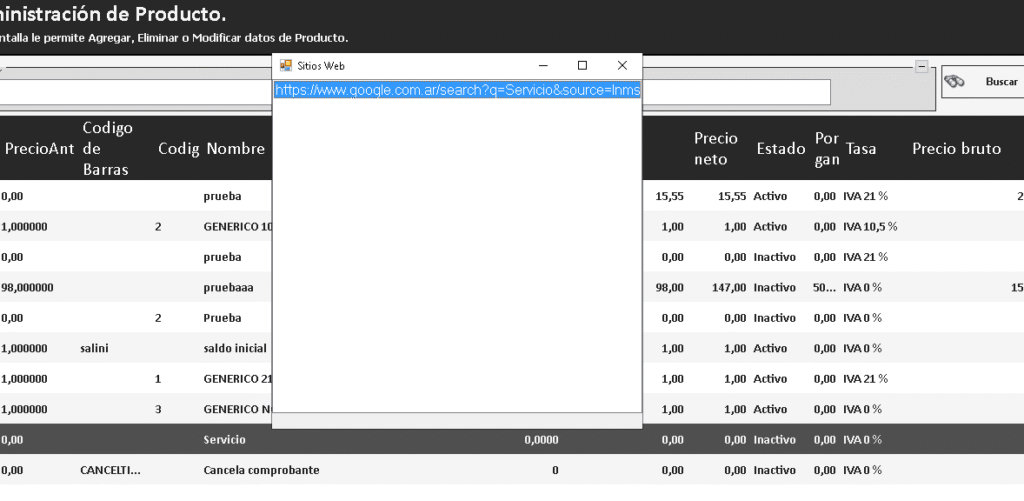Close the Sitios Web dialog
The image size is (1024, 501).
click(x=621, y=65)
